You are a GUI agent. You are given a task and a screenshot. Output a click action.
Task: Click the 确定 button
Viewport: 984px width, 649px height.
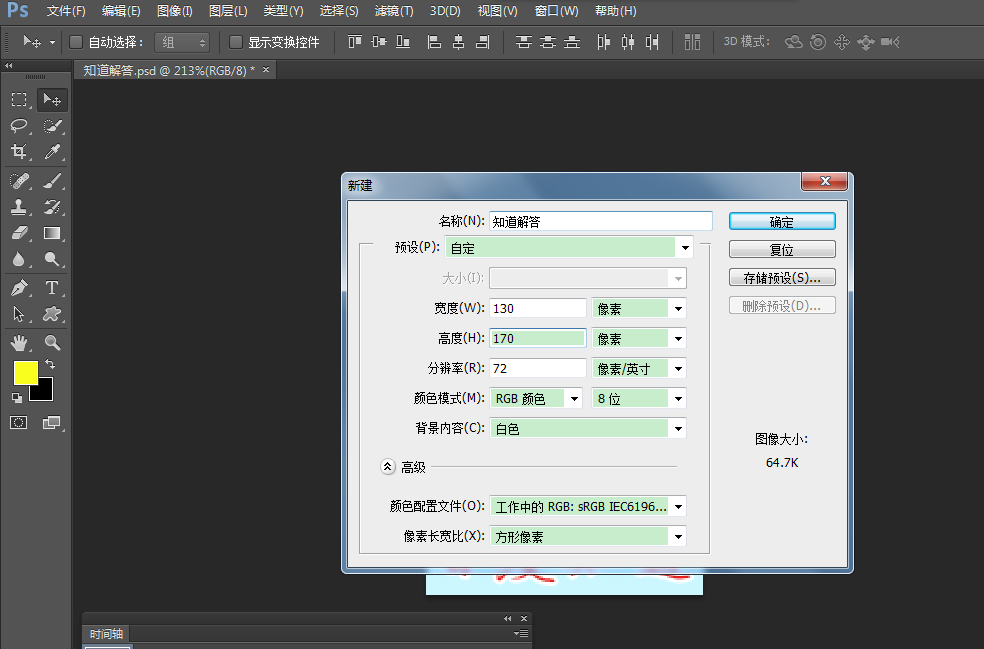[x=782, y=222]
